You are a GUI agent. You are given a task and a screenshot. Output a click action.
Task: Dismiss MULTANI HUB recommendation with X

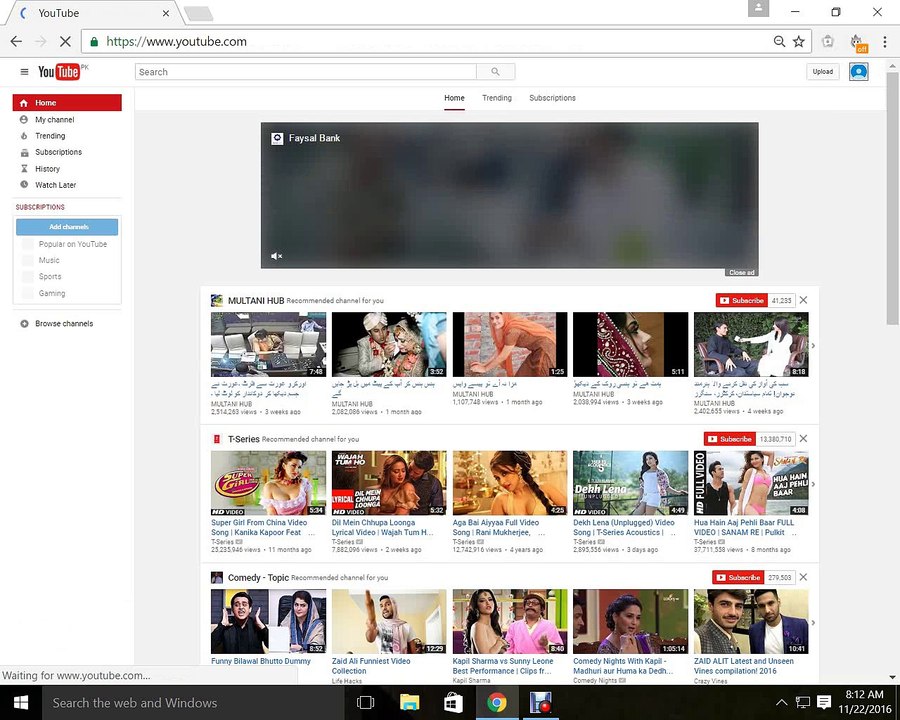click(803, 300)
